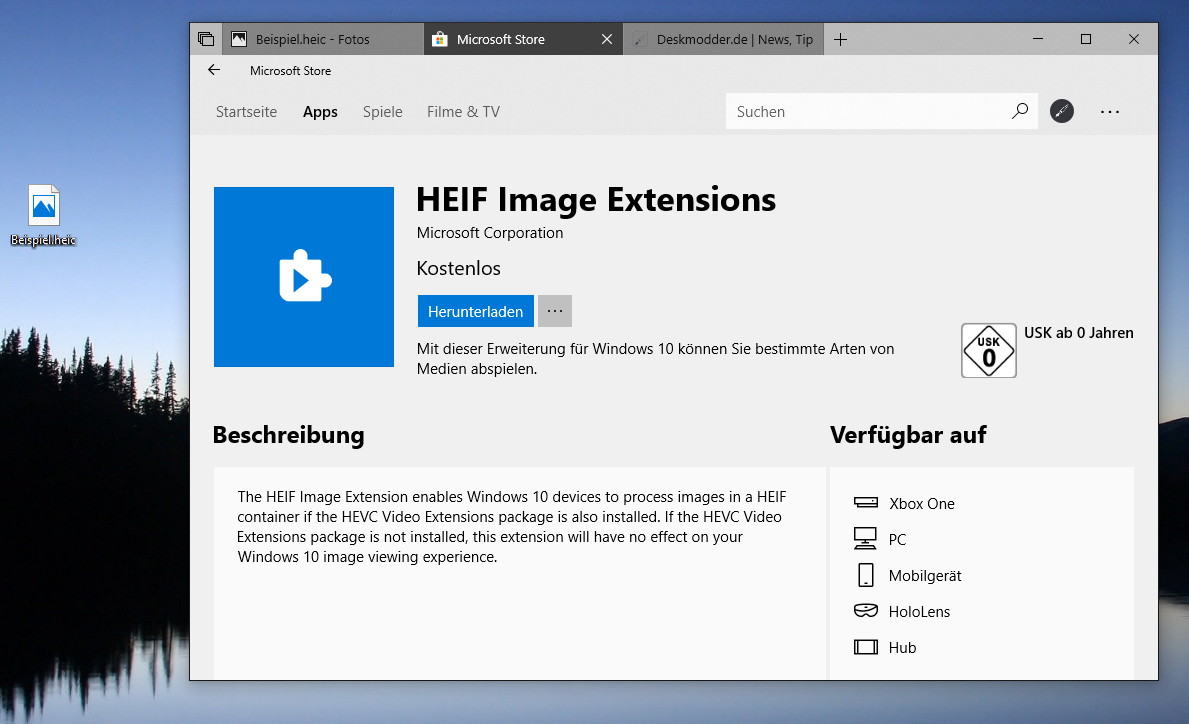Minimize the Microsoft Store window
The image size is (1189, 724).
tap(1038, 39)
